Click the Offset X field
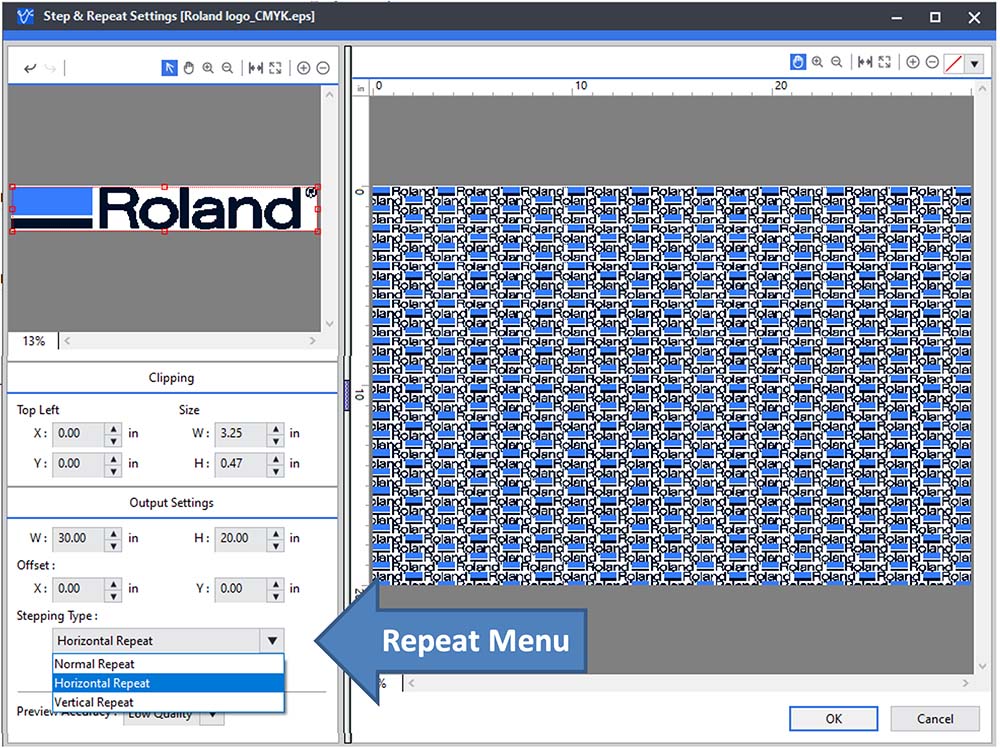 pos(78,589)
